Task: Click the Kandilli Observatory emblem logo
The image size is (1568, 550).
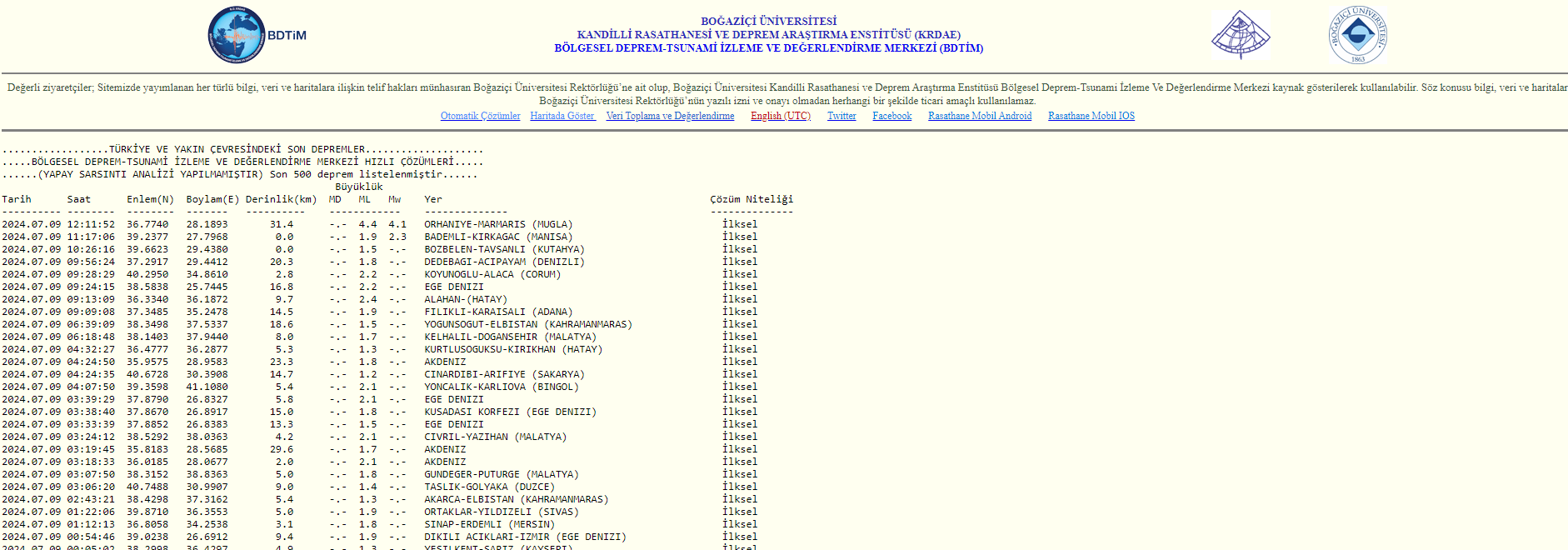Action: [1240, 35]
